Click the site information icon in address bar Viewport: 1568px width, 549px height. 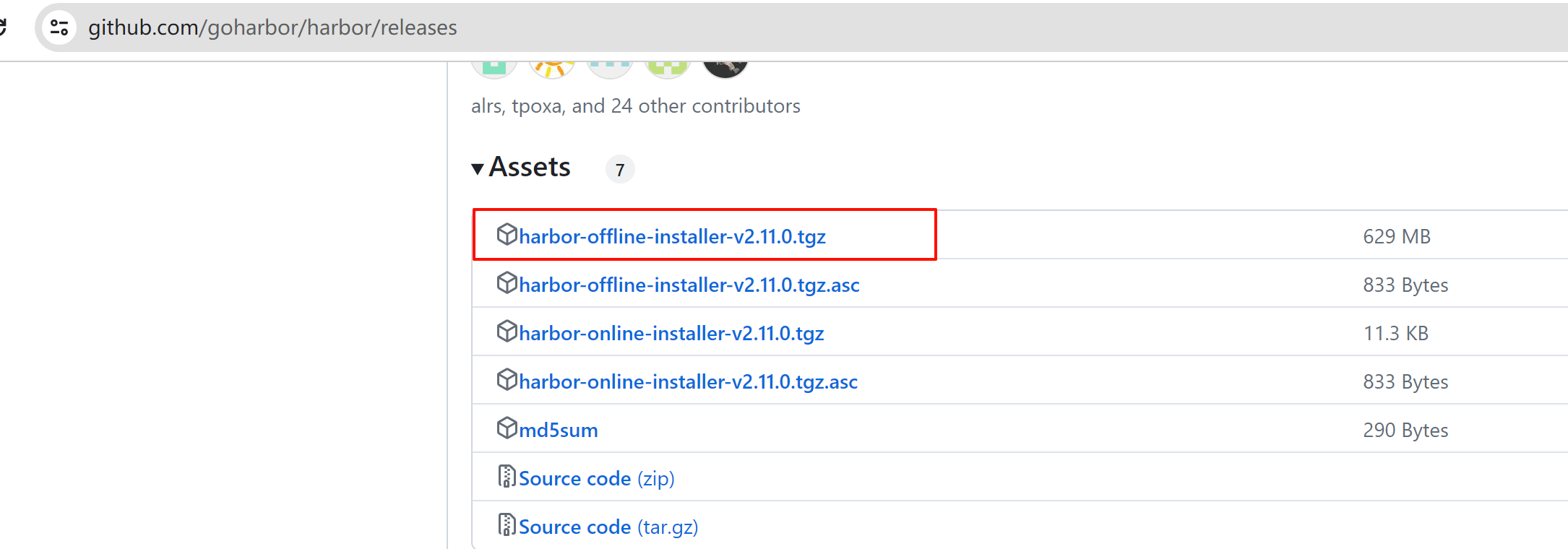pyautogui.click(x=59, y=28)
